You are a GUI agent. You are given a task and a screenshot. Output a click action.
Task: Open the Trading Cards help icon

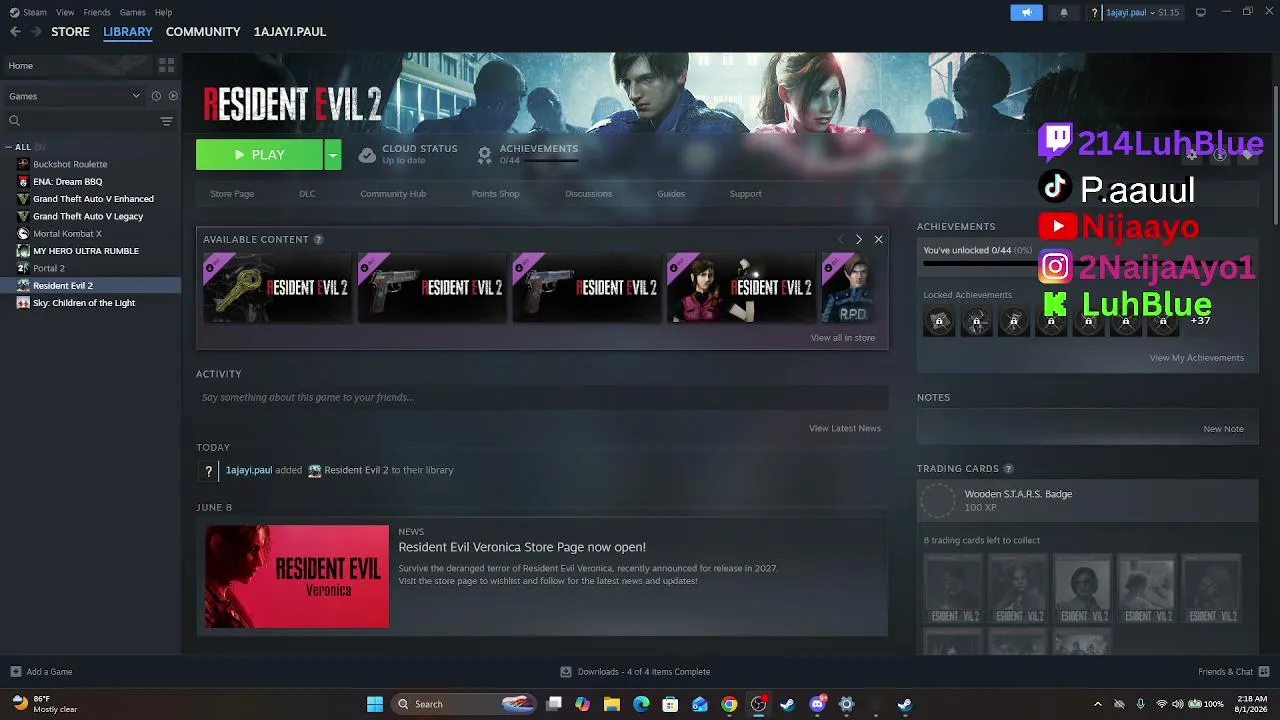(1008, 469)
